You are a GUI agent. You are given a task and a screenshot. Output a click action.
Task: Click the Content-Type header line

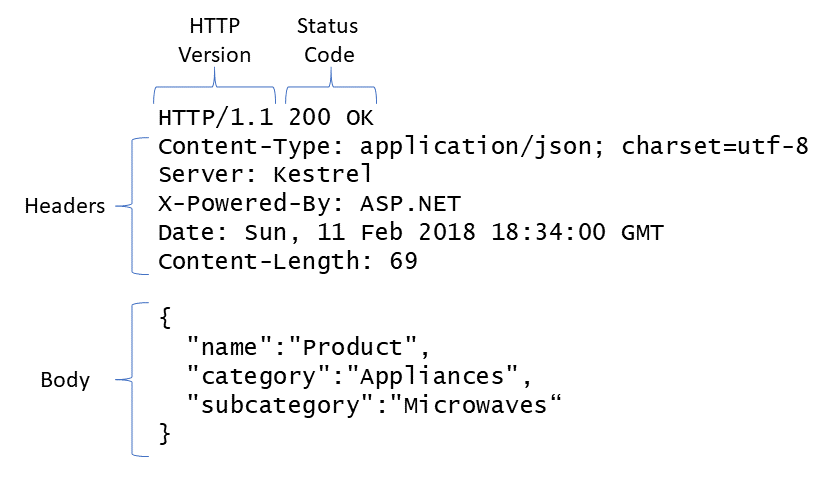point(483,147)
